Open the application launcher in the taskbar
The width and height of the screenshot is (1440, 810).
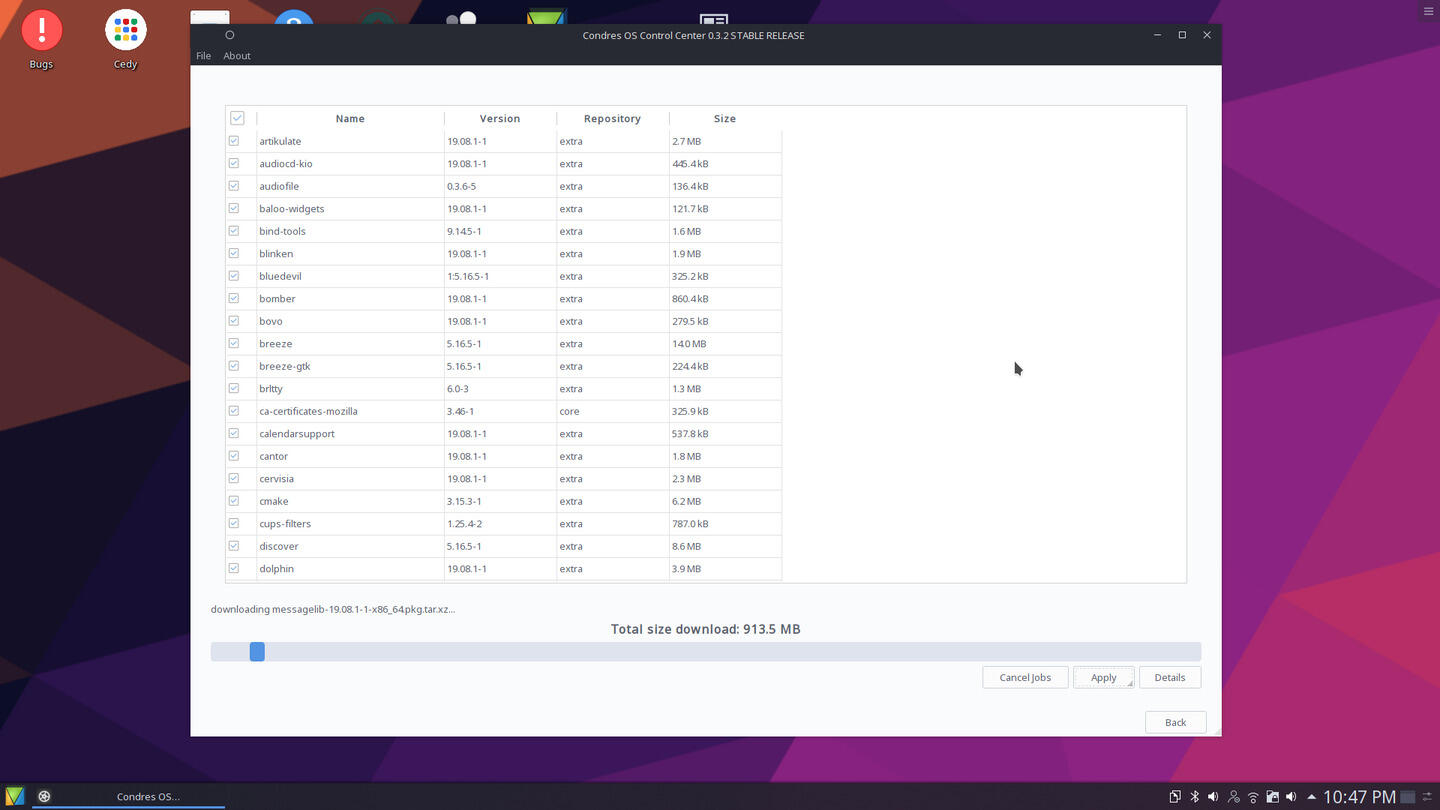click(15, 796)
